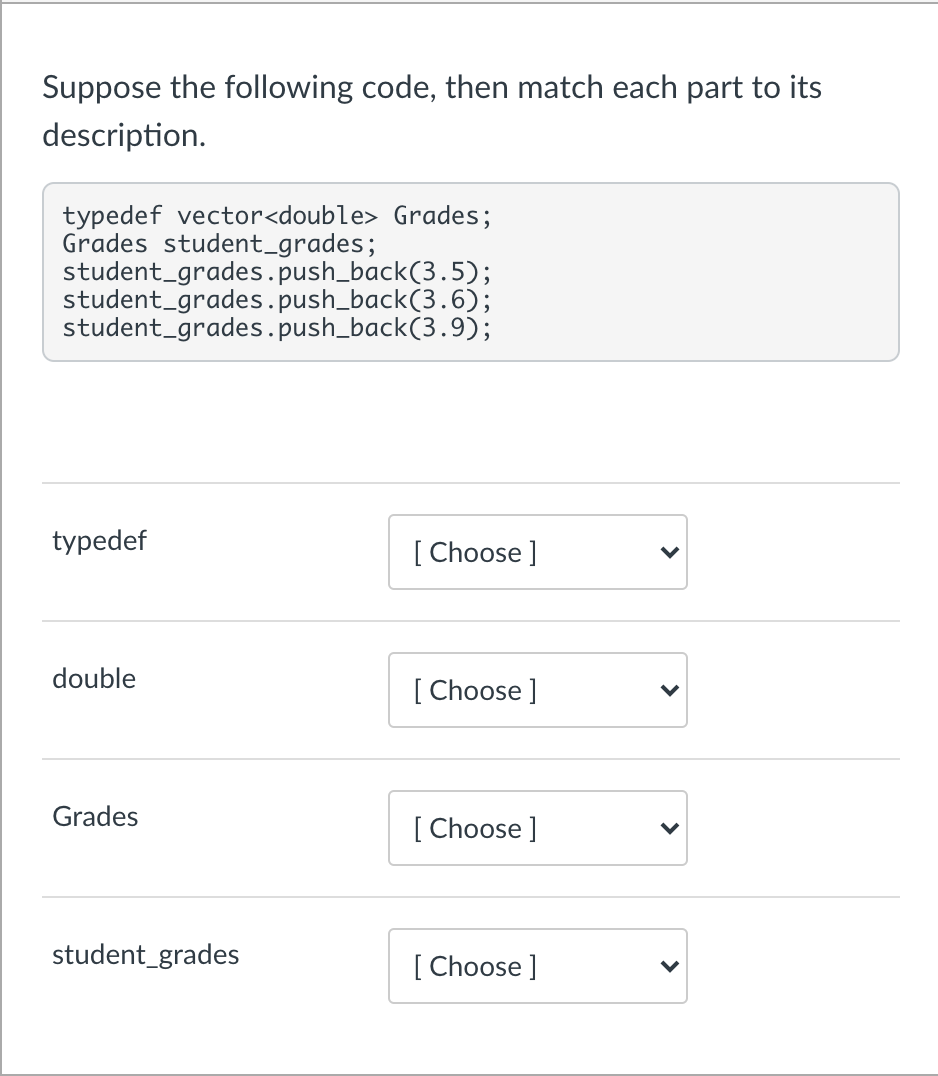The width and height of the screenshot is (938, 1076).
Task: Click the double label
Action: pyautogui.click(x=94, y=679)
